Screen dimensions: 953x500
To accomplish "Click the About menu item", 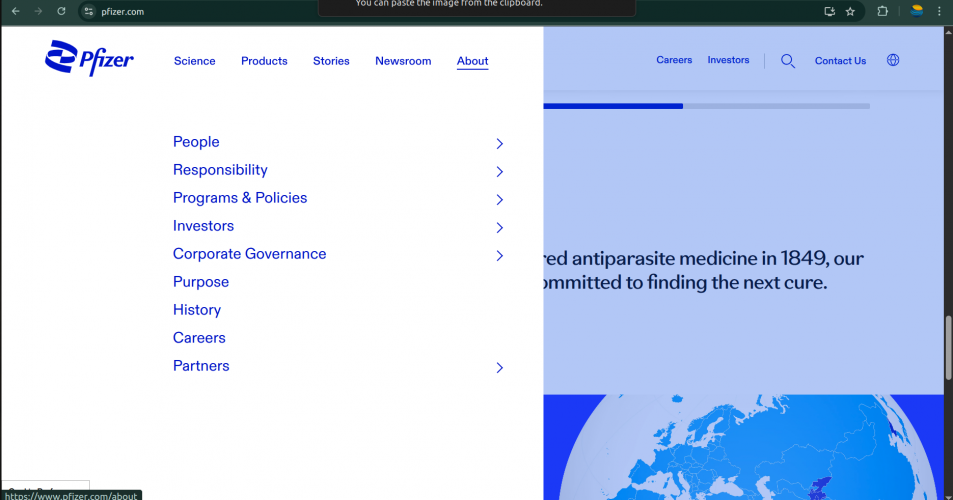I will [472, 61].
